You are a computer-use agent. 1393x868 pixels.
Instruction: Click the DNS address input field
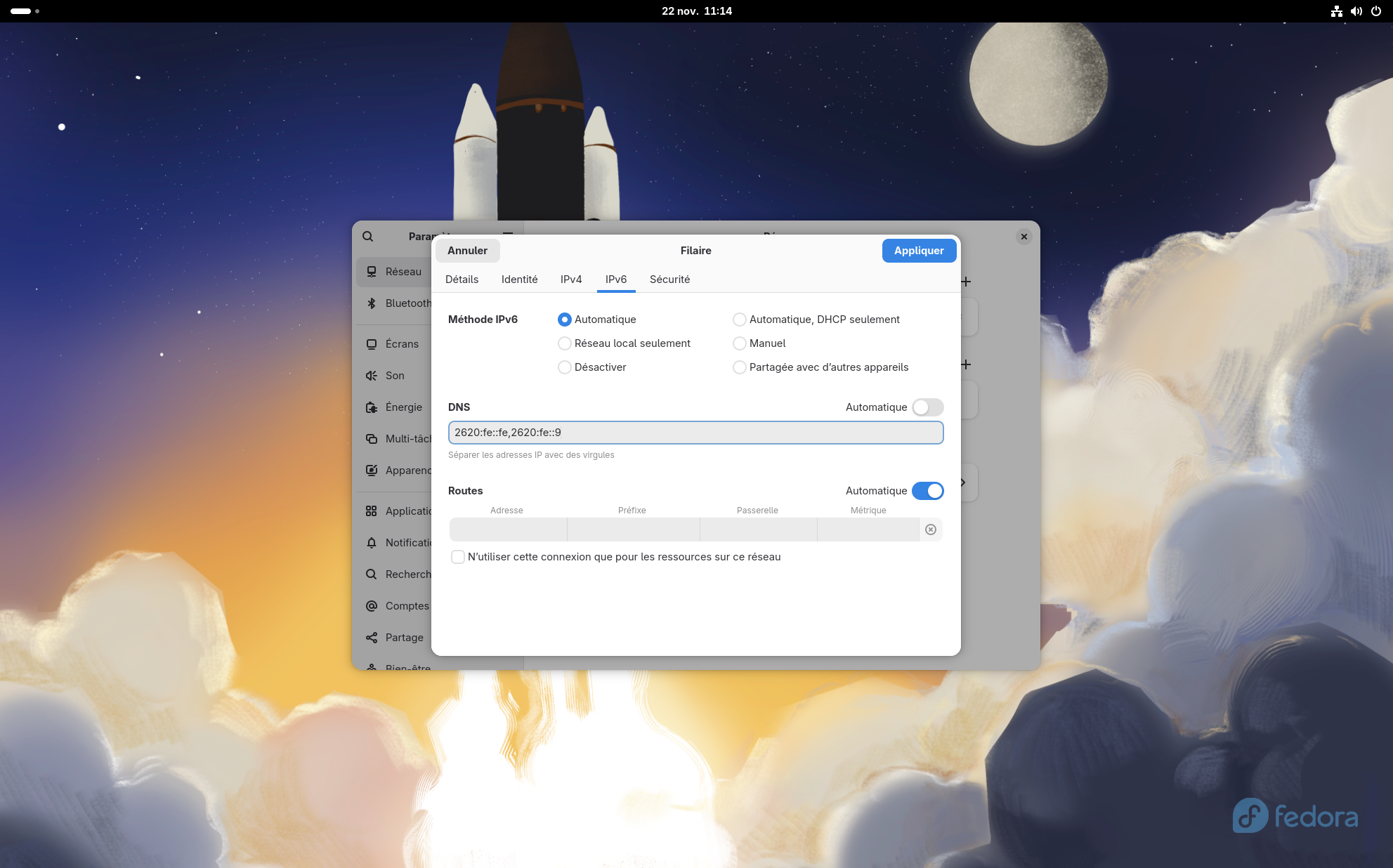(695, 433)
